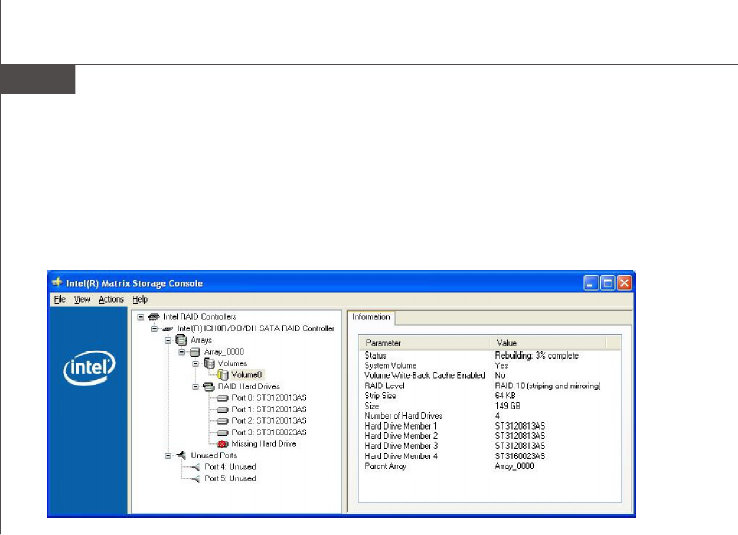738x535 pixels.
Task: Select RAID Hard Drives tree label
Action: 249,387
